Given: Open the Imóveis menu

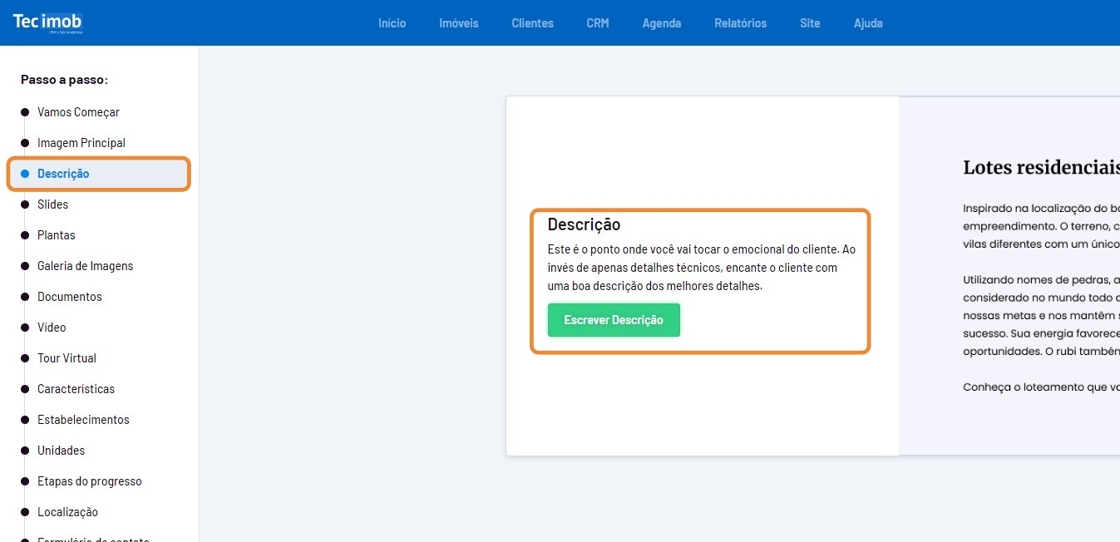Looking at the screenshot, I should click(x=459, y=23).
